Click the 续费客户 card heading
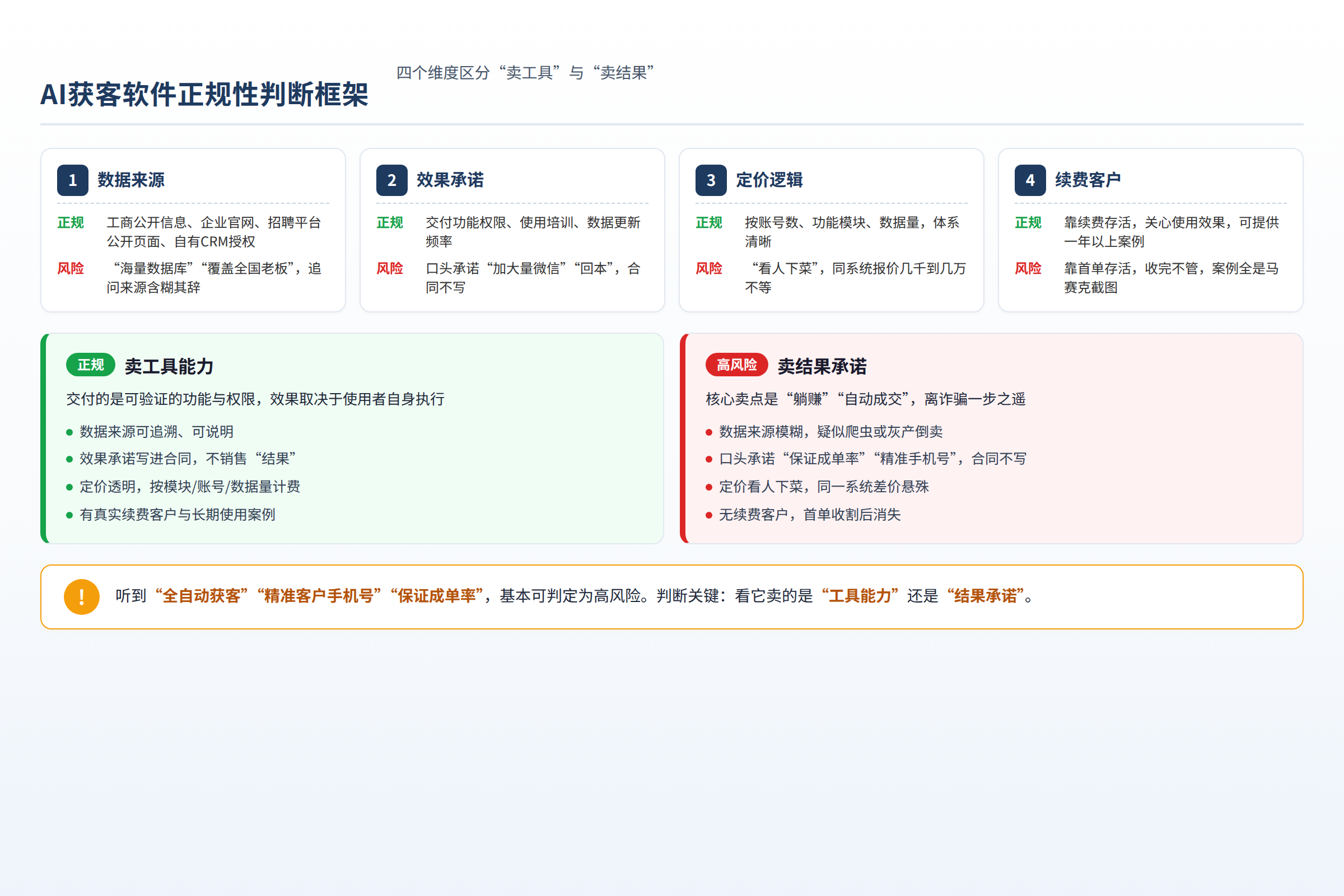The height and width of the screenshot is (896, 1344). (1088, 180)
